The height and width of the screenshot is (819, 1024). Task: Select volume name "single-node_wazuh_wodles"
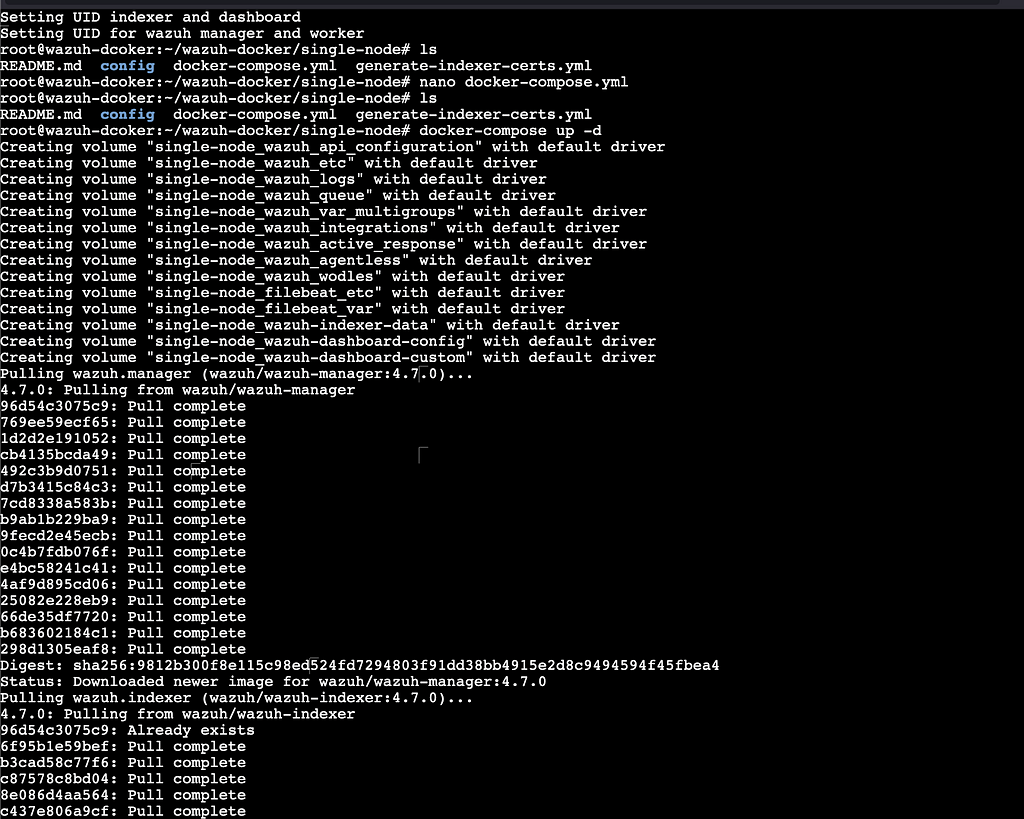[x=264, y=276]
